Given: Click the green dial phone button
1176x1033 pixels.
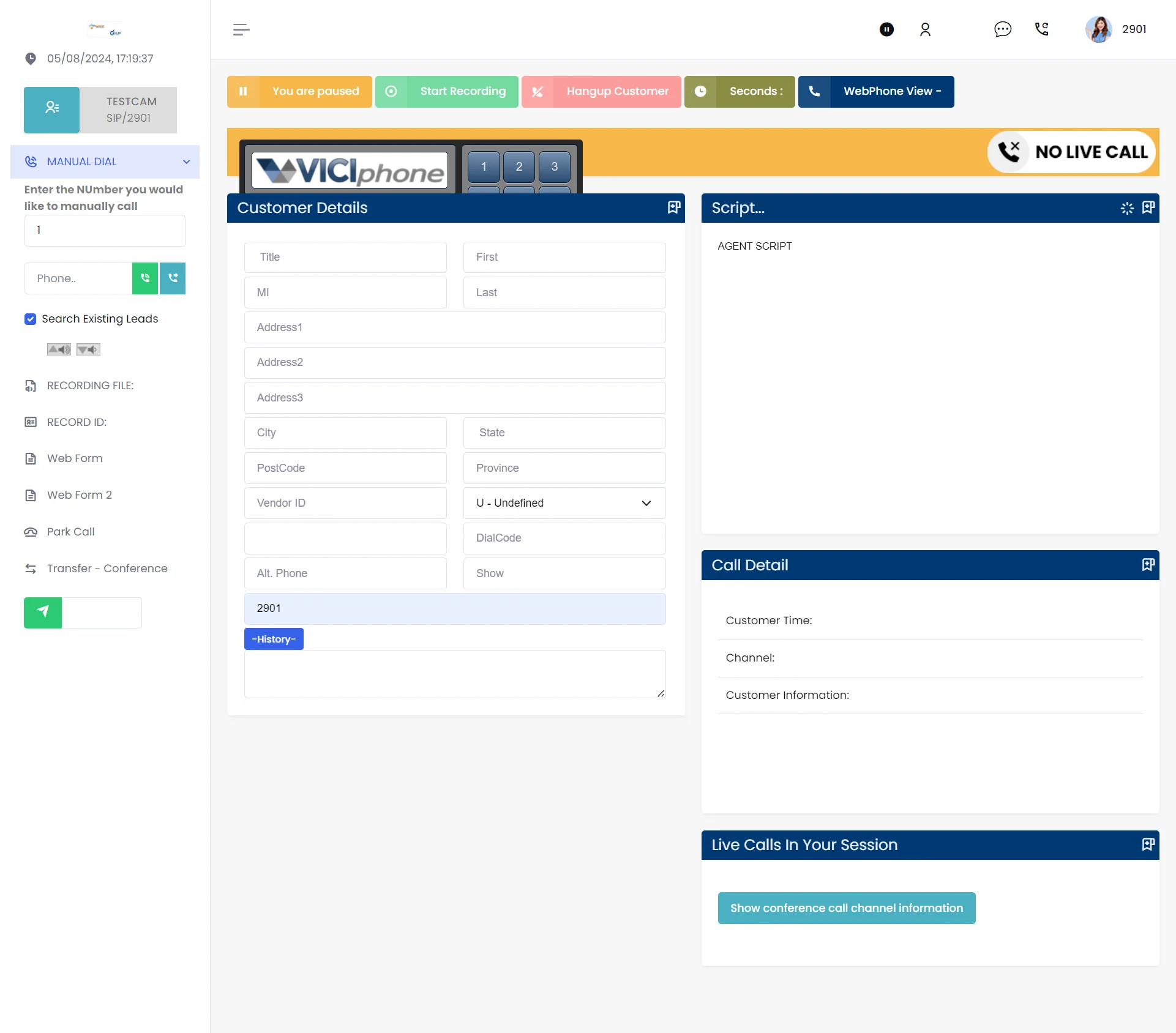Looking at the screenshot, I should pos(145,278).
